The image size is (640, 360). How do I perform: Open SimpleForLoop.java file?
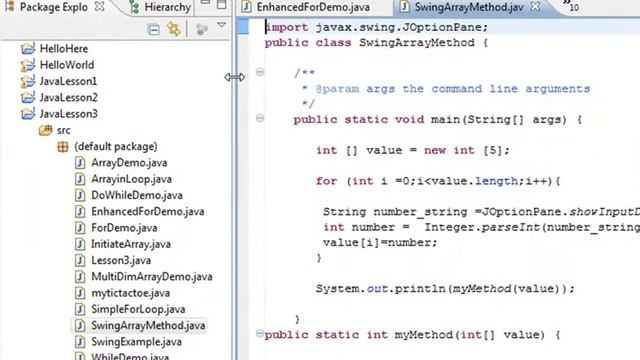pyautogui.click(x=138, y=310)
